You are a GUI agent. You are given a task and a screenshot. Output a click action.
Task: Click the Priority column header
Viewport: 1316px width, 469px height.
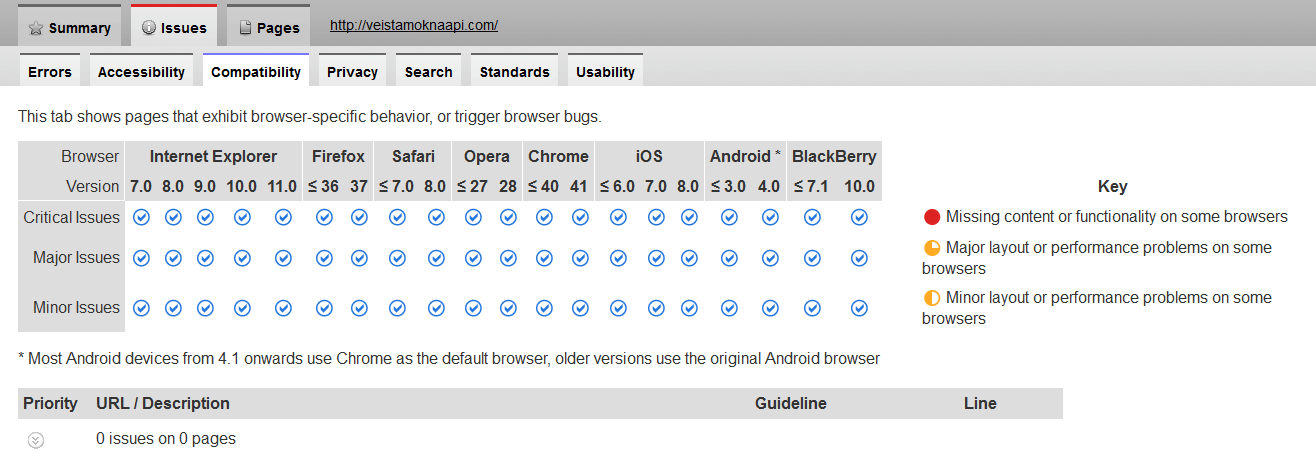[50, 404]
